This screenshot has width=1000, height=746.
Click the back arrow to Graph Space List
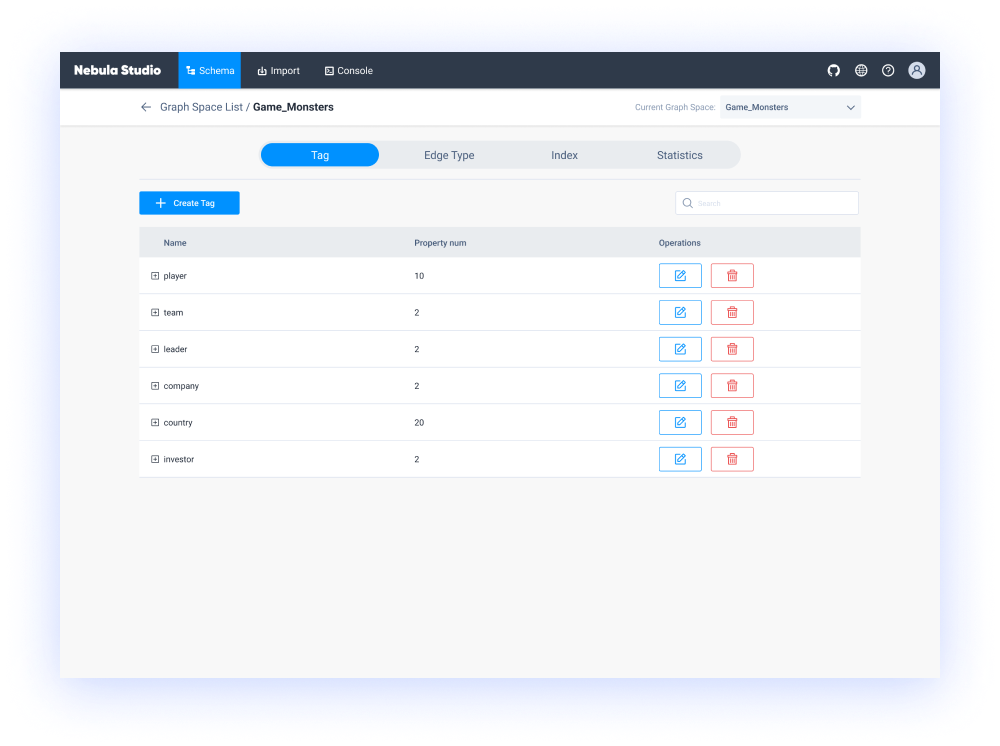point(145,106)
